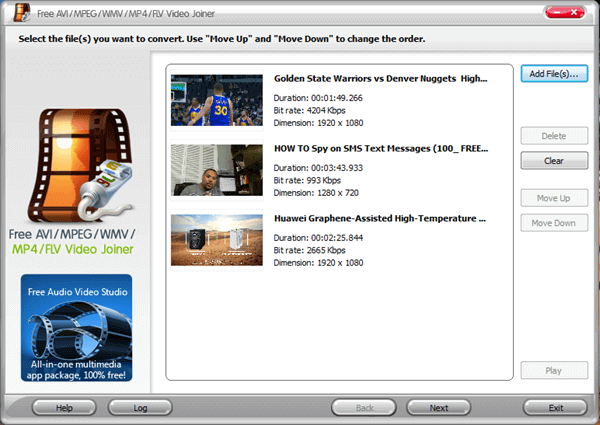The height and width of the screenshot is (425, 600).
Task: Clear the file list with Clear
Action: pos(554,161)
